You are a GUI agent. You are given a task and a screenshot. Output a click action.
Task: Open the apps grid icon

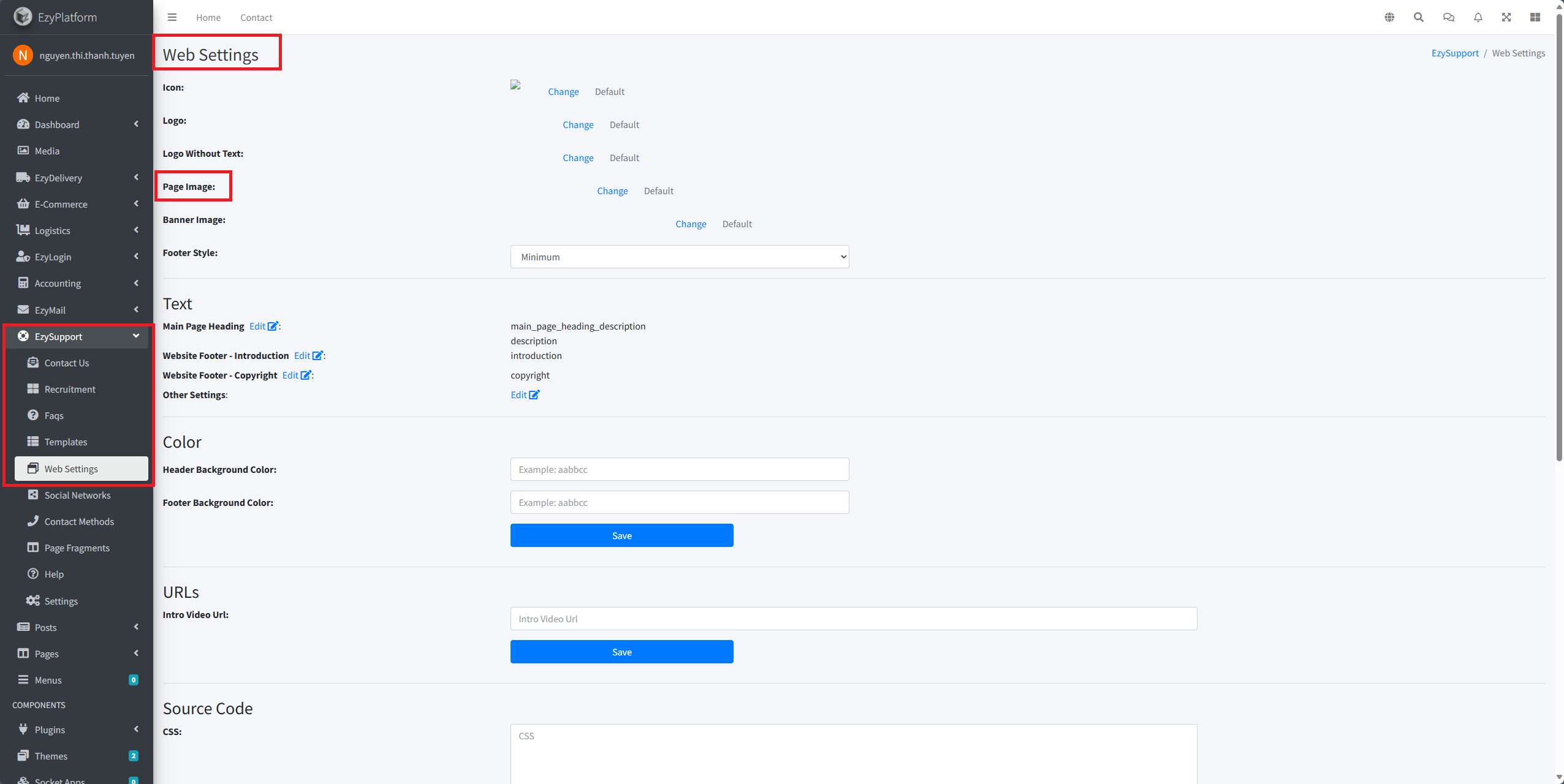tap(1535, 17)
